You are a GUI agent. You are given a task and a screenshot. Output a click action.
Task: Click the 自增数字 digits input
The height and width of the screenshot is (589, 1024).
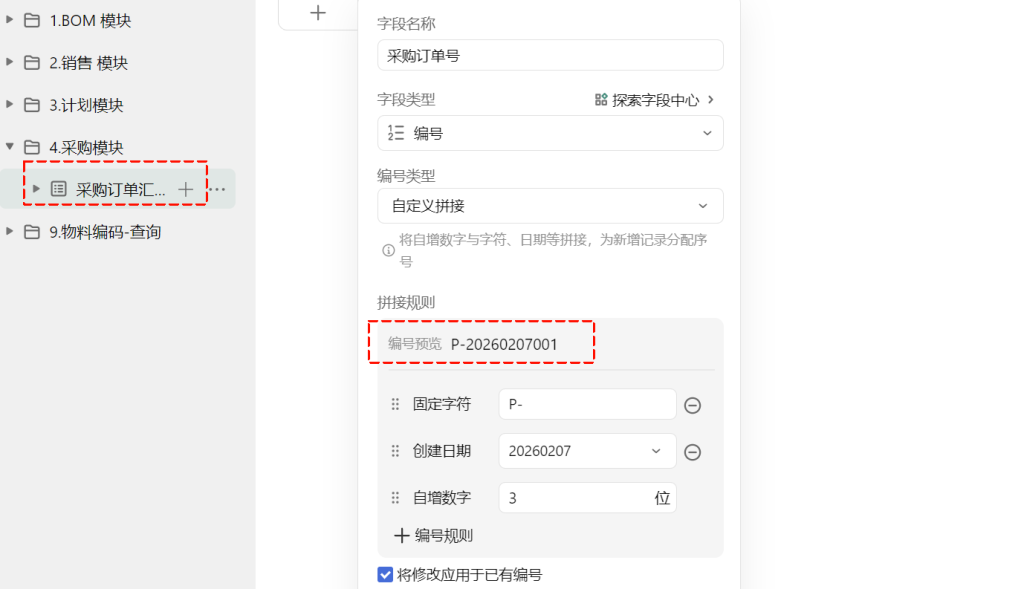point(587,498)
